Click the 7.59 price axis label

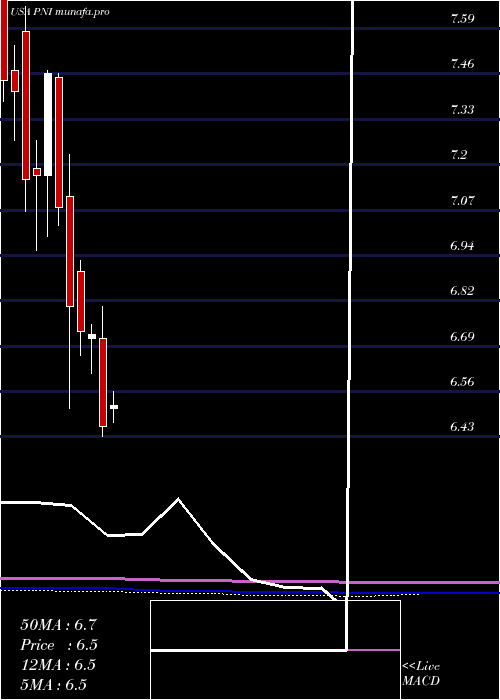pyautogui.click(x=462, y=19)
